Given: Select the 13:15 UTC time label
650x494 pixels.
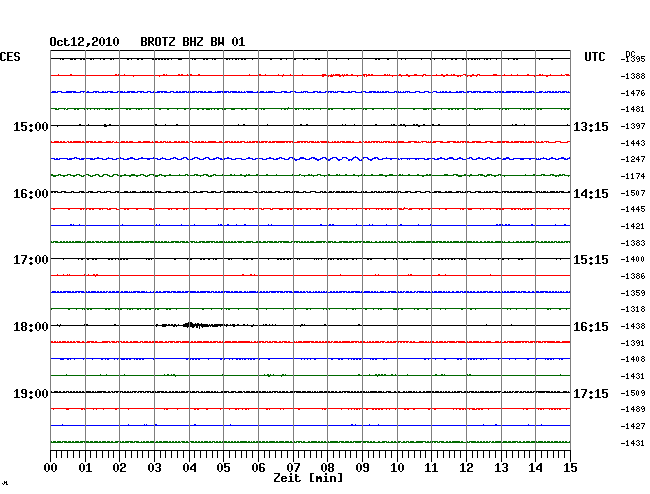Looking at the screenshot, I should pyautogui.click(x=590, y=127).
